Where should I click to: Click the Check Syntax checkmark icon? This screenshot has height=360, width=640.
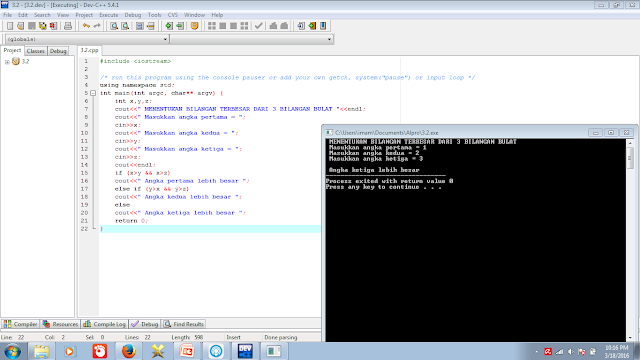258,26
